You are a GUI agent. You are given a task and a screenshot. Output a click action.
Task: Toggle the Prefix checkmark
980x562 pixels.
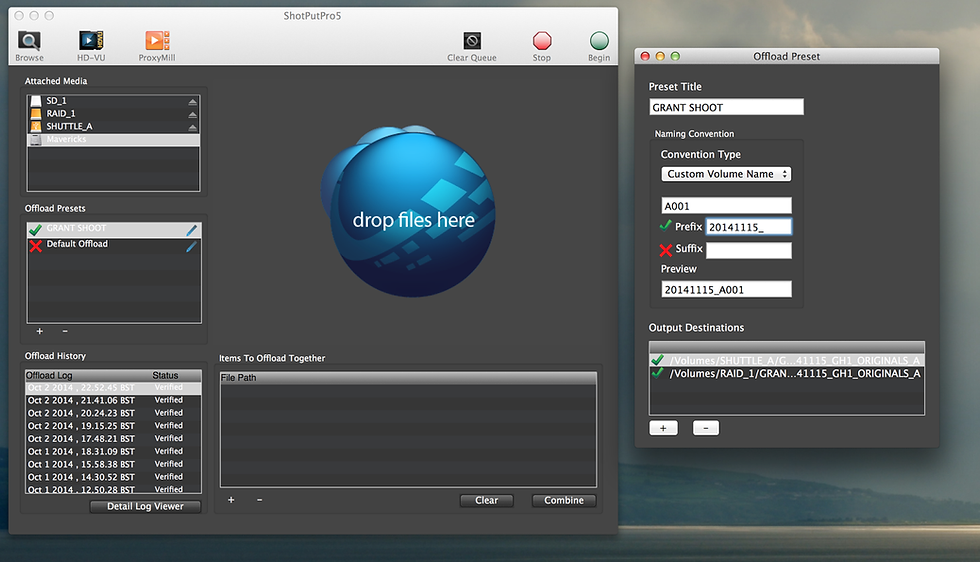pyautogui.click(x=666, y=226)
